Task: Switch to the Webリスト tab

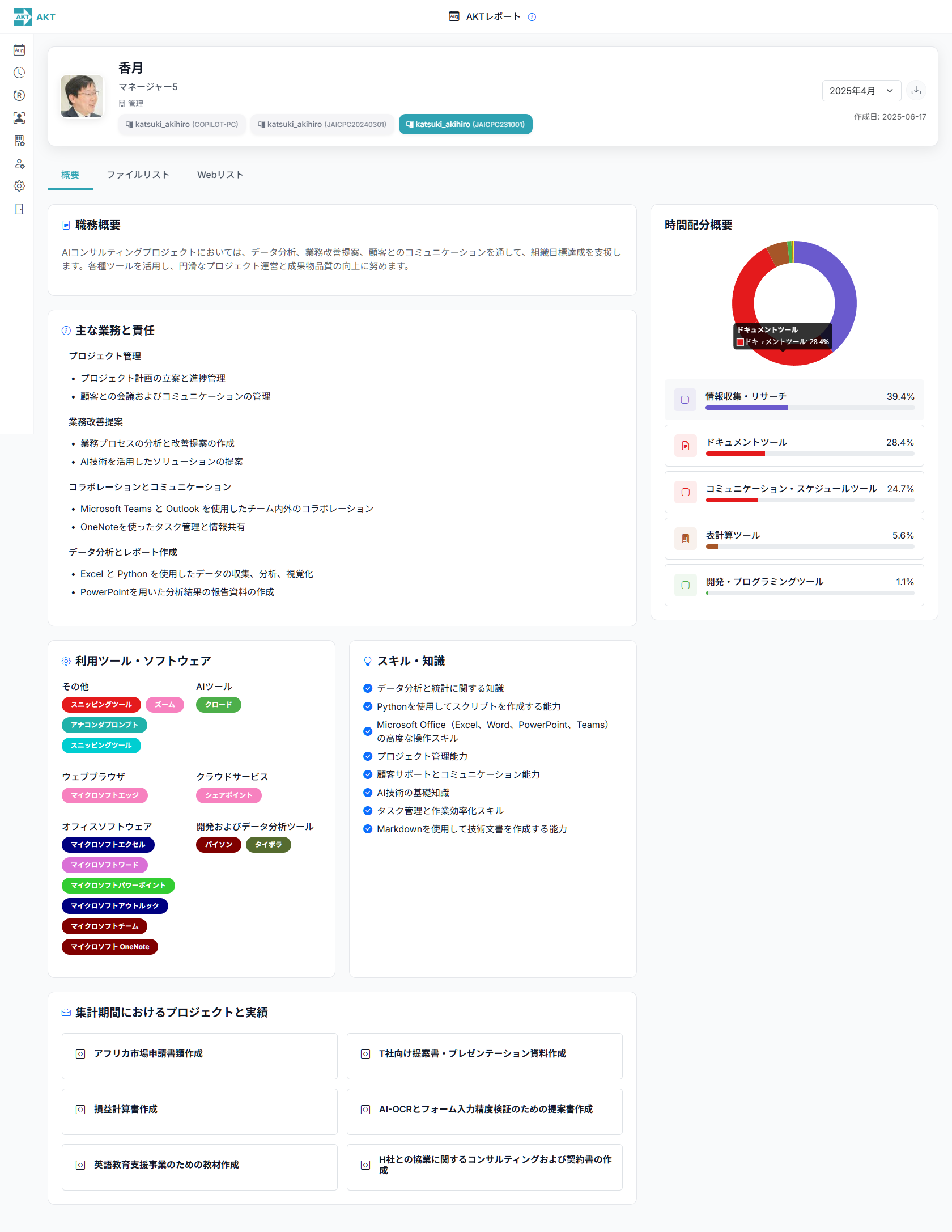Action: coord(220,175)
